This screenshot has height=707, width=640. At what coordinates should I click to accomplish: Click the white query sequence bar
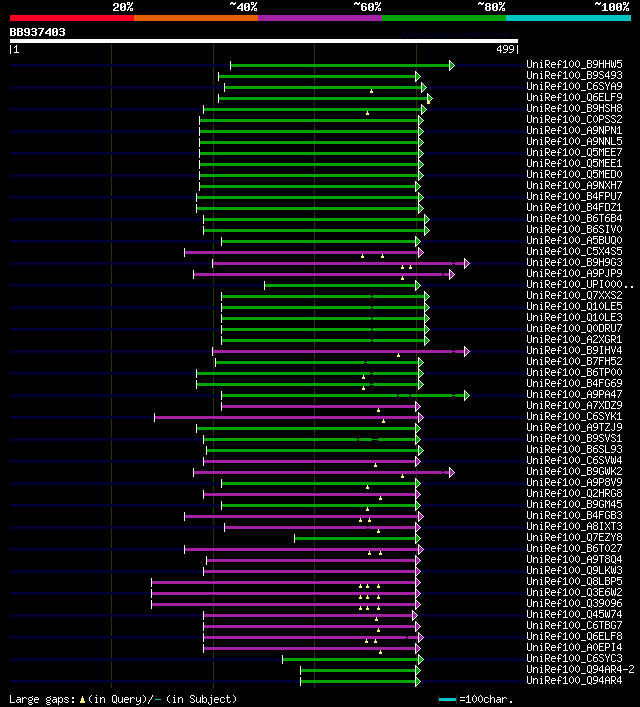click(x=264, y=41)
